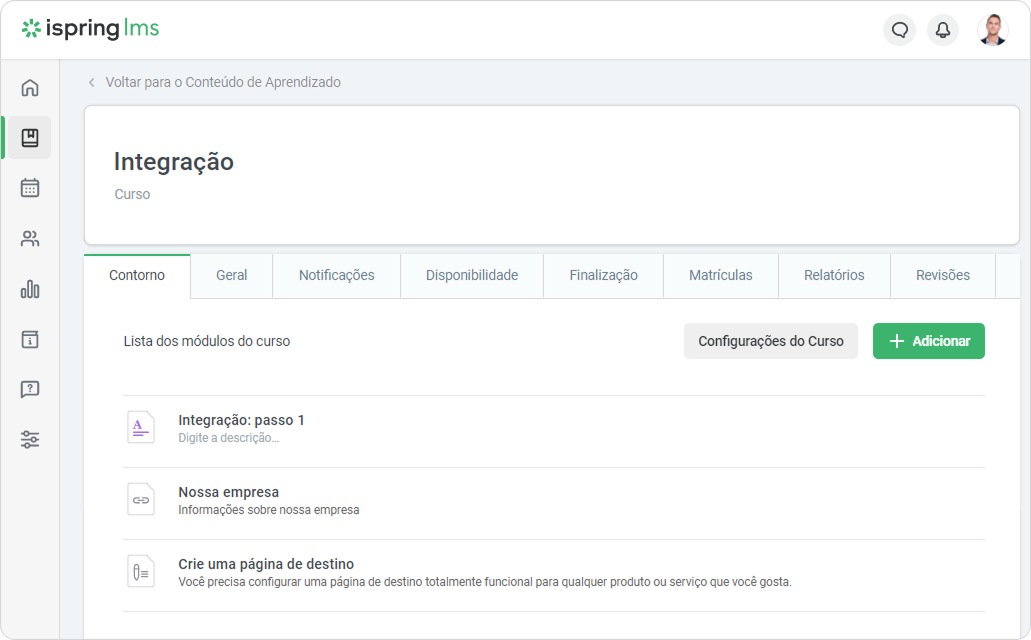Screen dimensions: 1031x640
Task: Open the Nossa empresa link module
Action: point(228,492)
